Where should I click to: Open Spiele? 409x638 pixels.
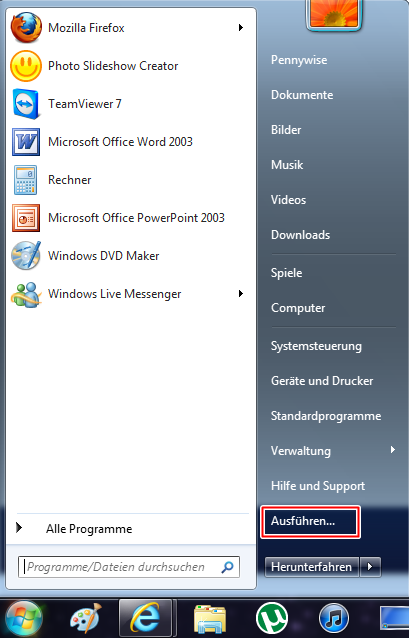tap(287, 273)
